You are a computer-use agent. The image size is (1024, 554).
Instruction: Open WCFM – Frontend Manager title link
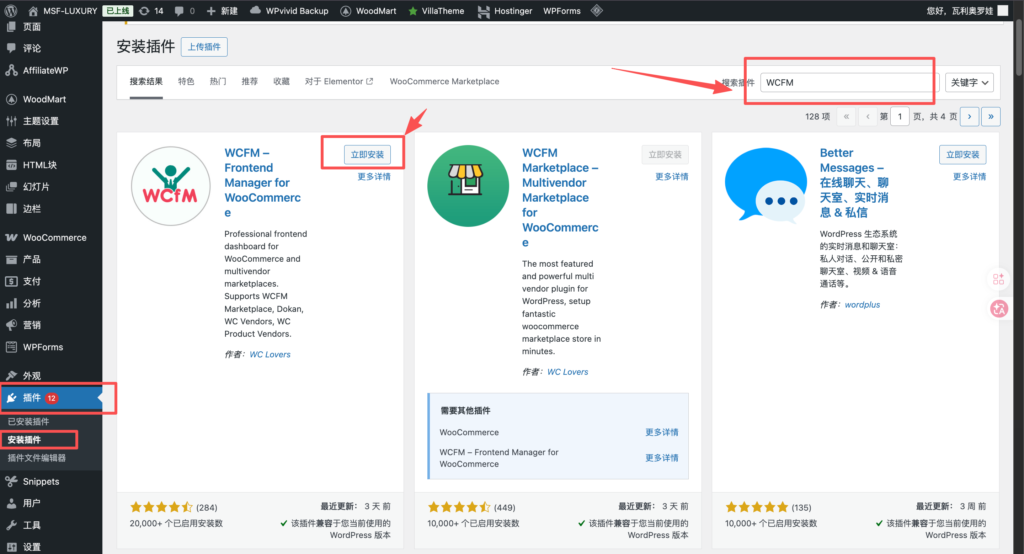pos(263,182)
